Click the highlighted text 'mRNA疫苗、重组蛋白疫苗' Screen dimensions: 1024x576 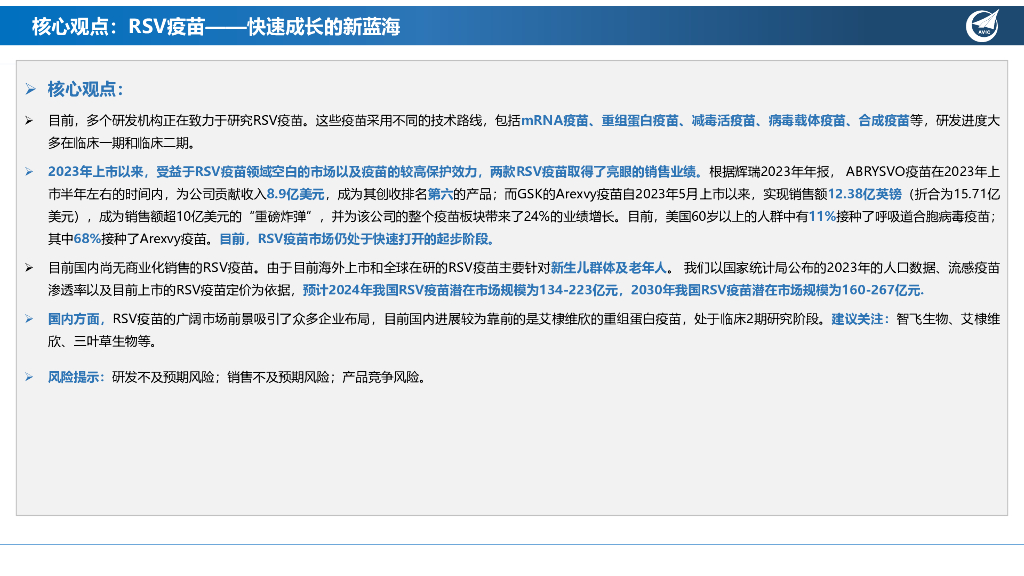[x=600, y=121]
